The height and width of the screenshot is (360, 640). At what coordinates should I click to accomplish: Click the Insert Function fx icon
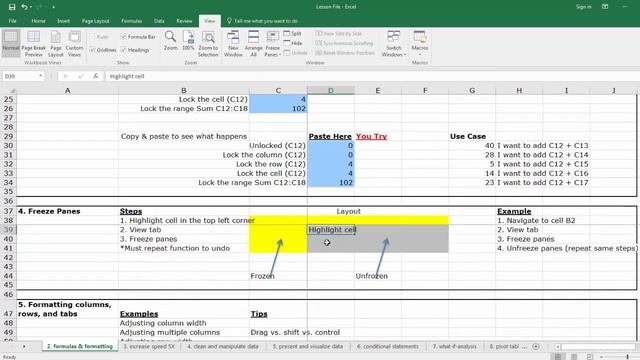[96, 76]
